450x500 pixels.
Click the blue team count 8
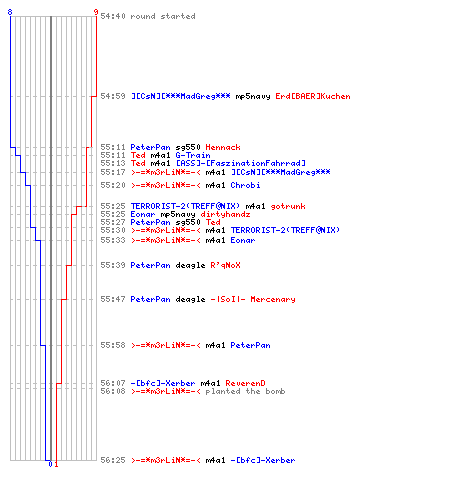[x=10, y=12]
